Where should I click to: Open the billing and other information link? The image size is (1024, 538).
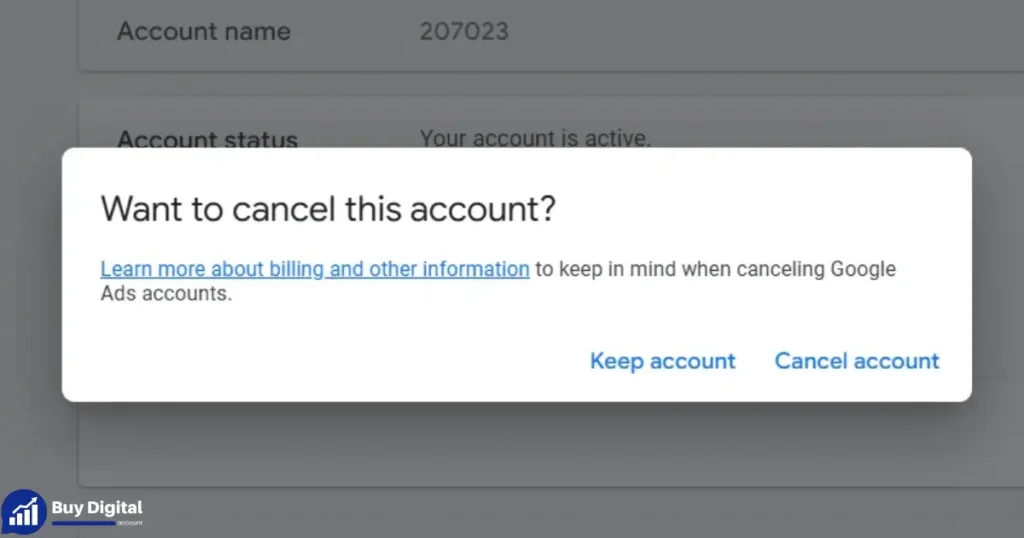coord(315,269)
